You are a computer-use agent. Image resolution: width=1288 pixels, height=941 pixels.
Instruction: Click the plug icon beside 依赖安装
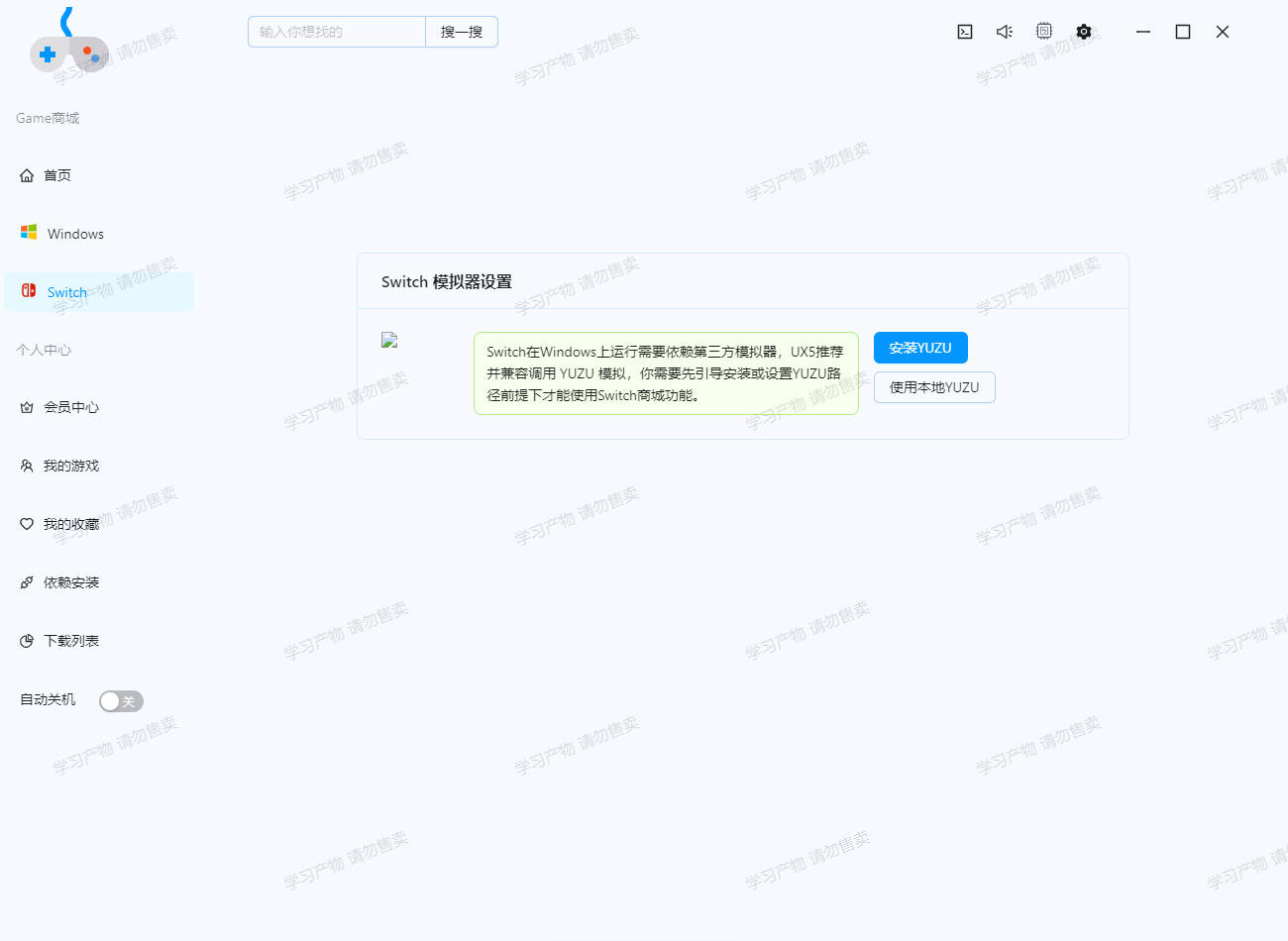click(x=27, y=582)
